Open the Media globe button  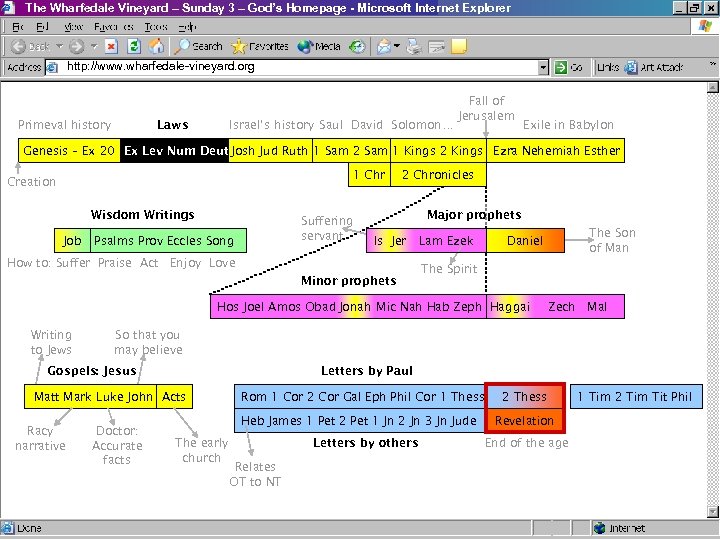pos(319,46)
